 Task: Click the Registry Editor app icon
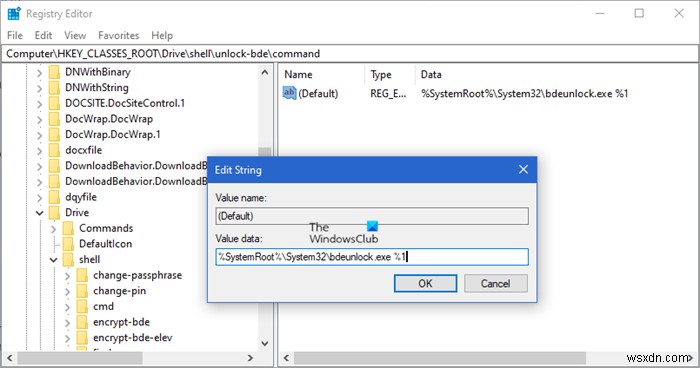click(14, 14)
